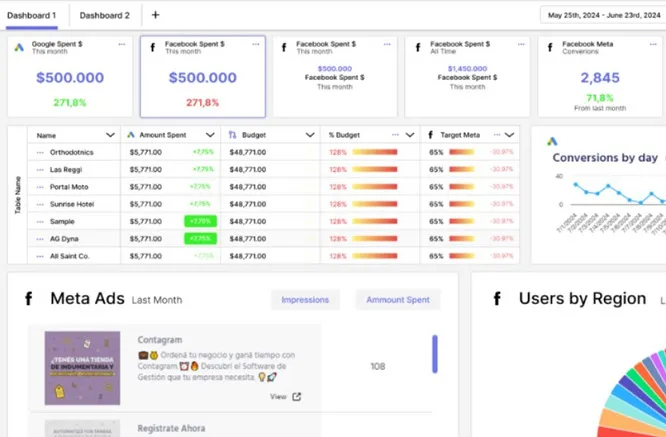Click the Budget column sort icon
The image size is (666, 437).
232,135
